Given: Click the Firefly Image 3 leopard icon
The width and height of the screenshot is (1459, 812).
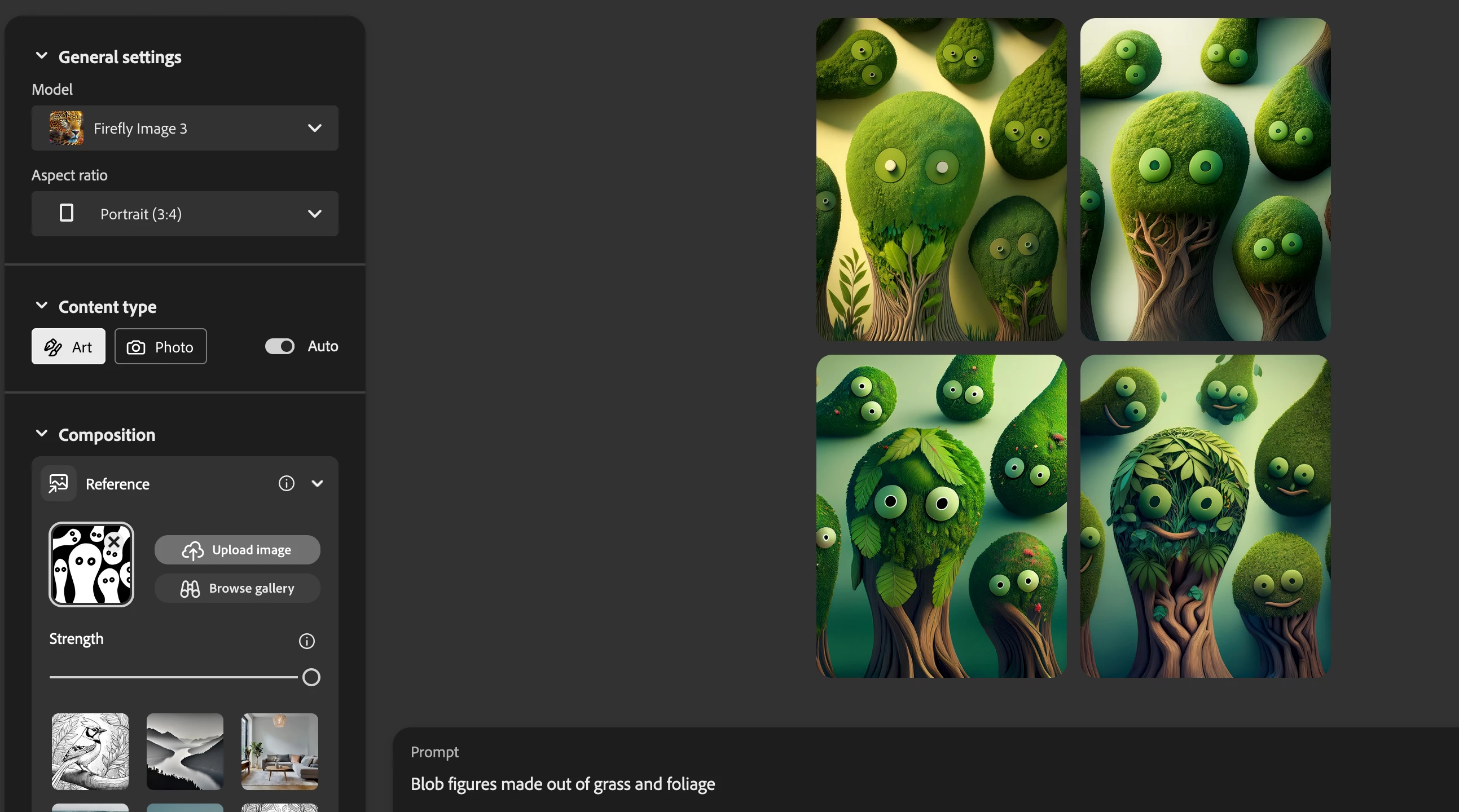Looking at the screenshot, I should pos(66,129).
